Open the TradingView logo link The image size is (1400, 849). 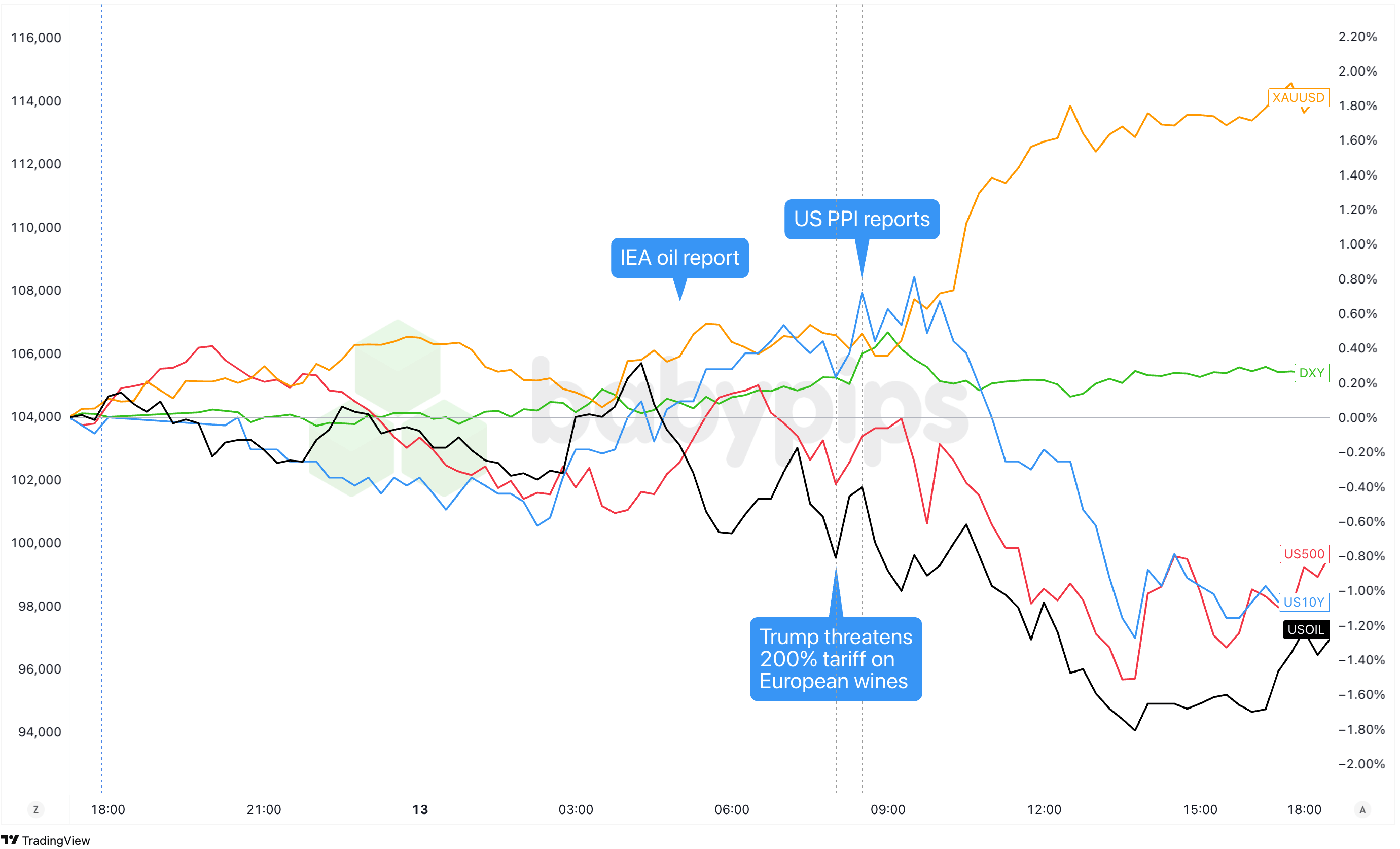coord(46,840)
